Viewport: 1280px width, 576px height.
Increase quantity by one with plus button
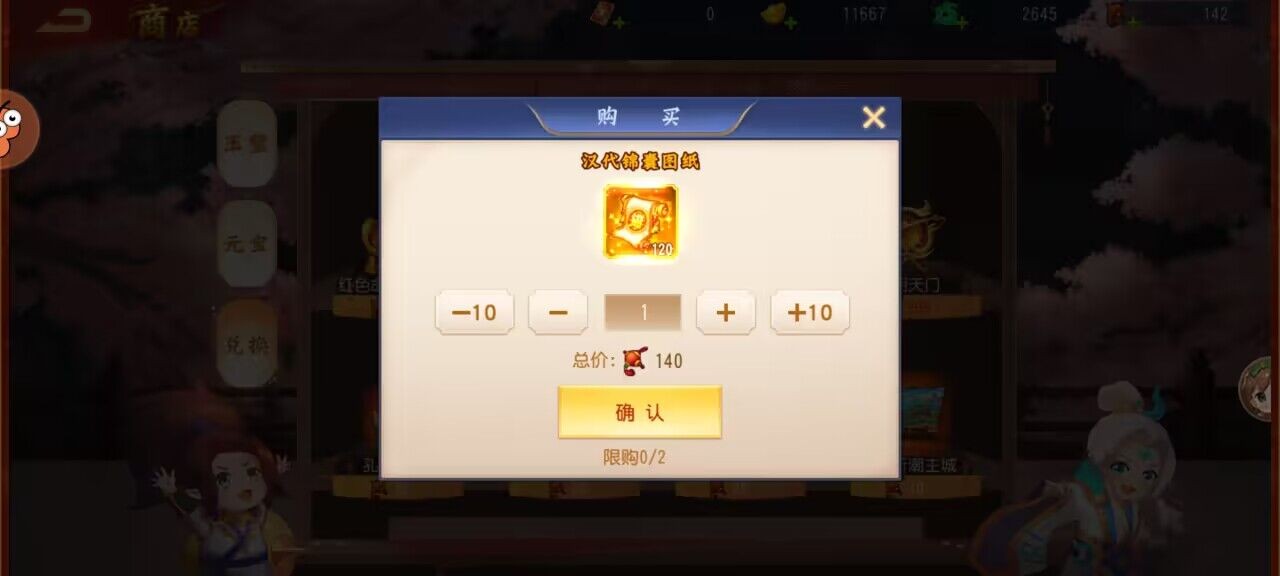(x=726, y=312)
